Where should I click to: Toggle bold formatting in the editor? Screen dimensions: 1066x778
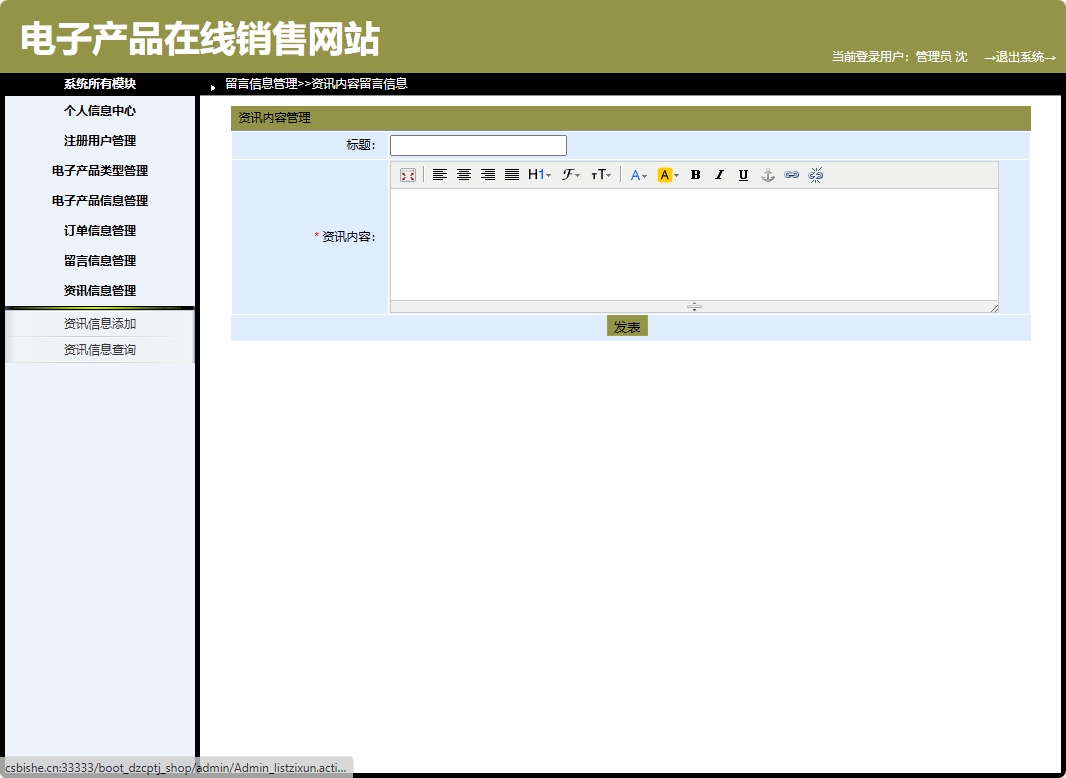tap(695, 175)
